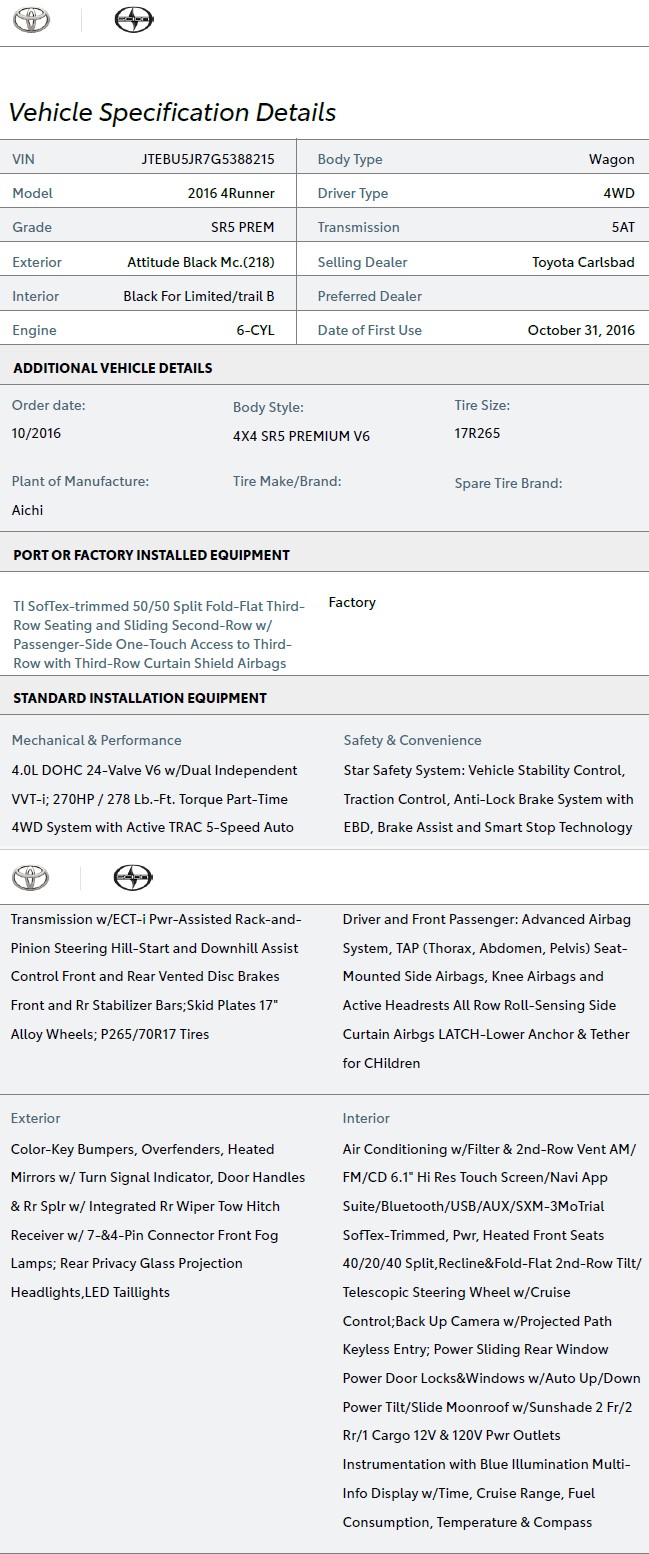Viewport: 649px width, 1554px height.
Task: Click the STANDARD INSTALLATION EQUIPMENT section header
Action: tap(140, 698)
